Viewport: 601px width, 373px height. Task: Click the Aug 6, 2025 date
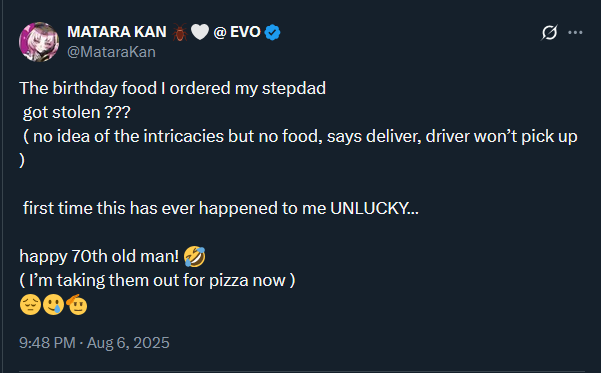pyautogui.click(x=128, y=343)
